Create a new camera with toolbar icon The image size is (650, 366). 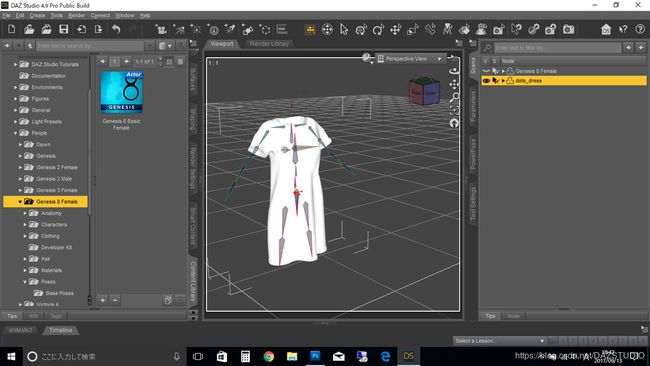pos(161,29)
